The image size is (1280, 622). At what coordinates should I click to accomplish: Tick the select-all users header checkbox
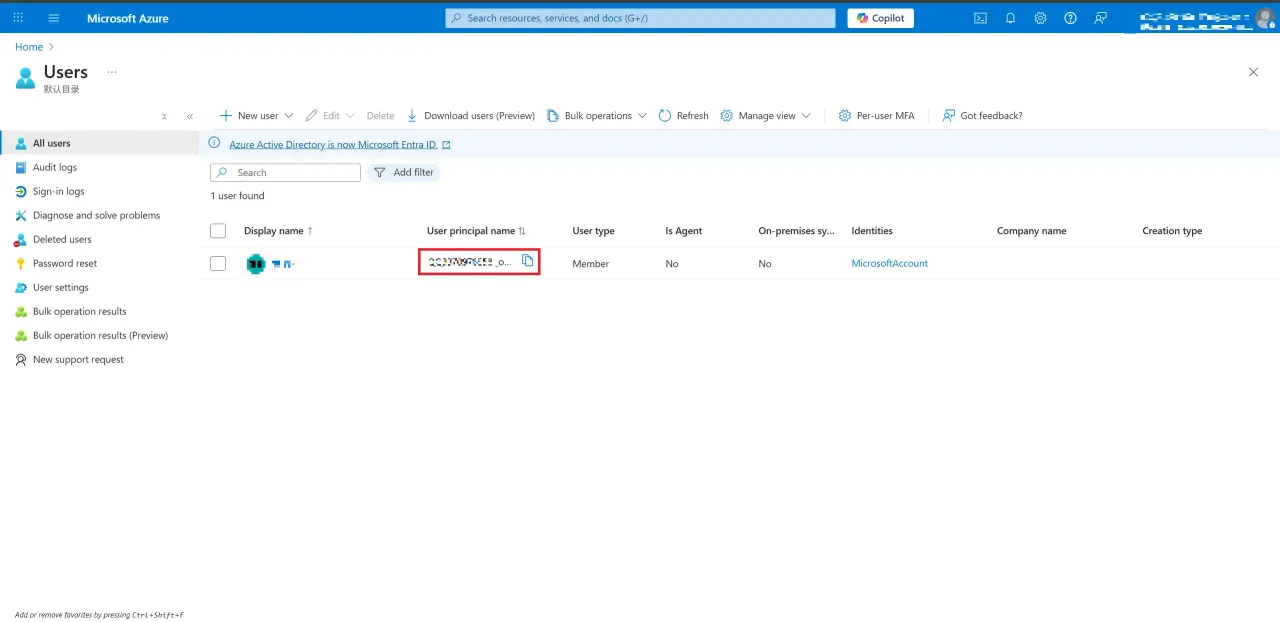(x=218, y=231)
